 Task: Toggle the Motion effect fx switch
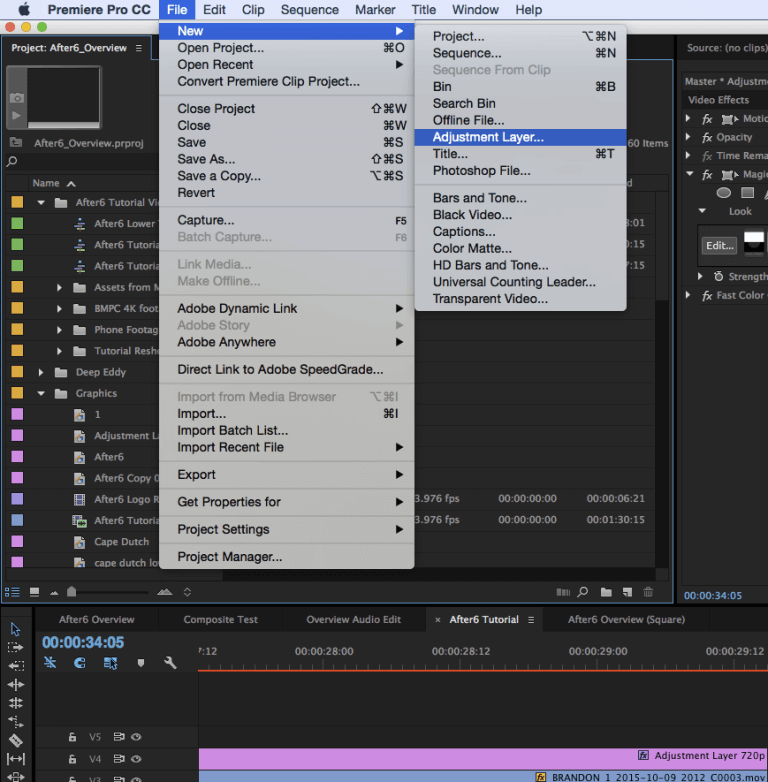[707, 119]
